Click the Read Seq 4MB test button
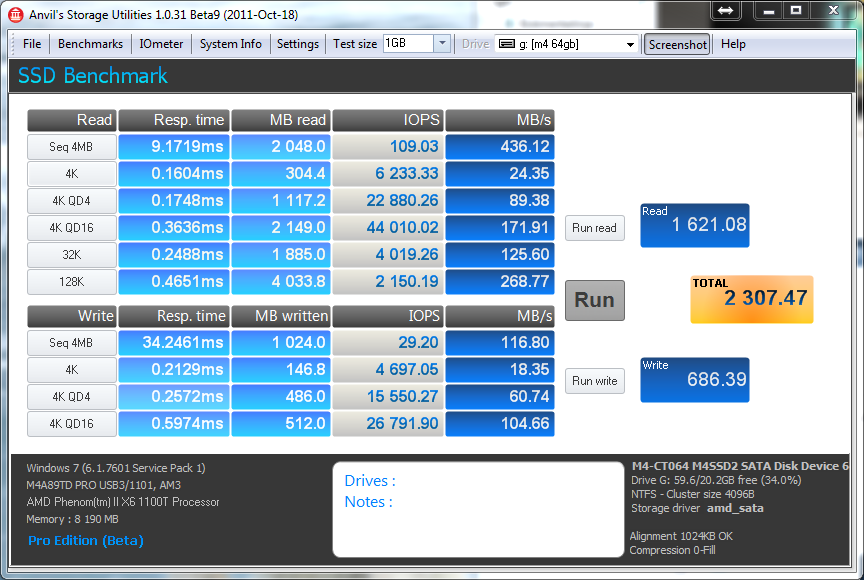The image size is (864, 580). pyautogui.click(x=72, y=147)
